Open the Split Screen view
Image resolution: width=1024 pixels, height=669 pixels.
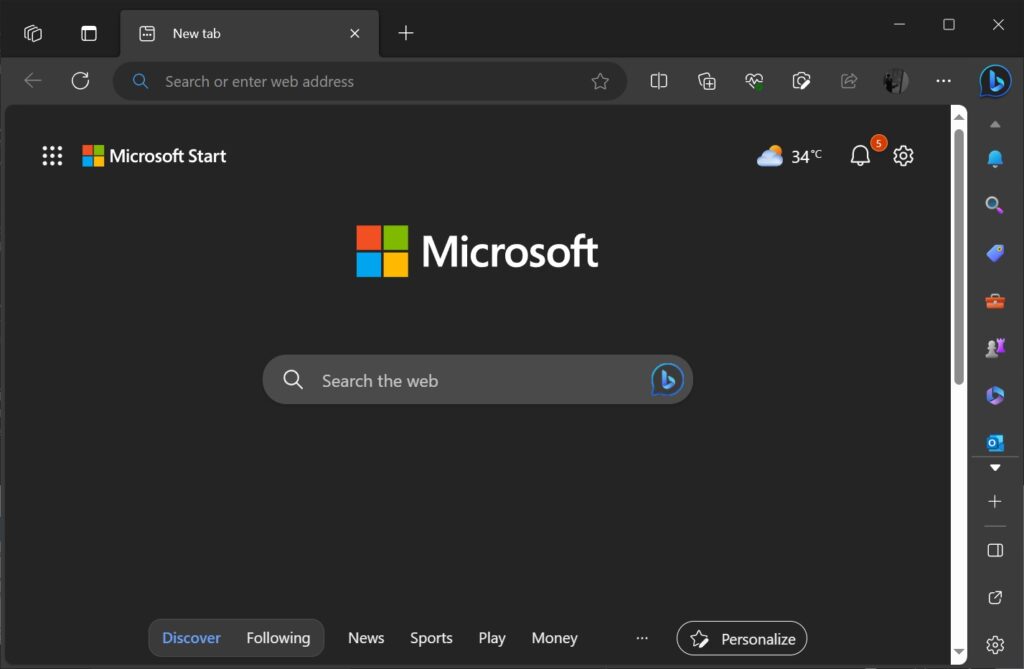coord(658,81)
